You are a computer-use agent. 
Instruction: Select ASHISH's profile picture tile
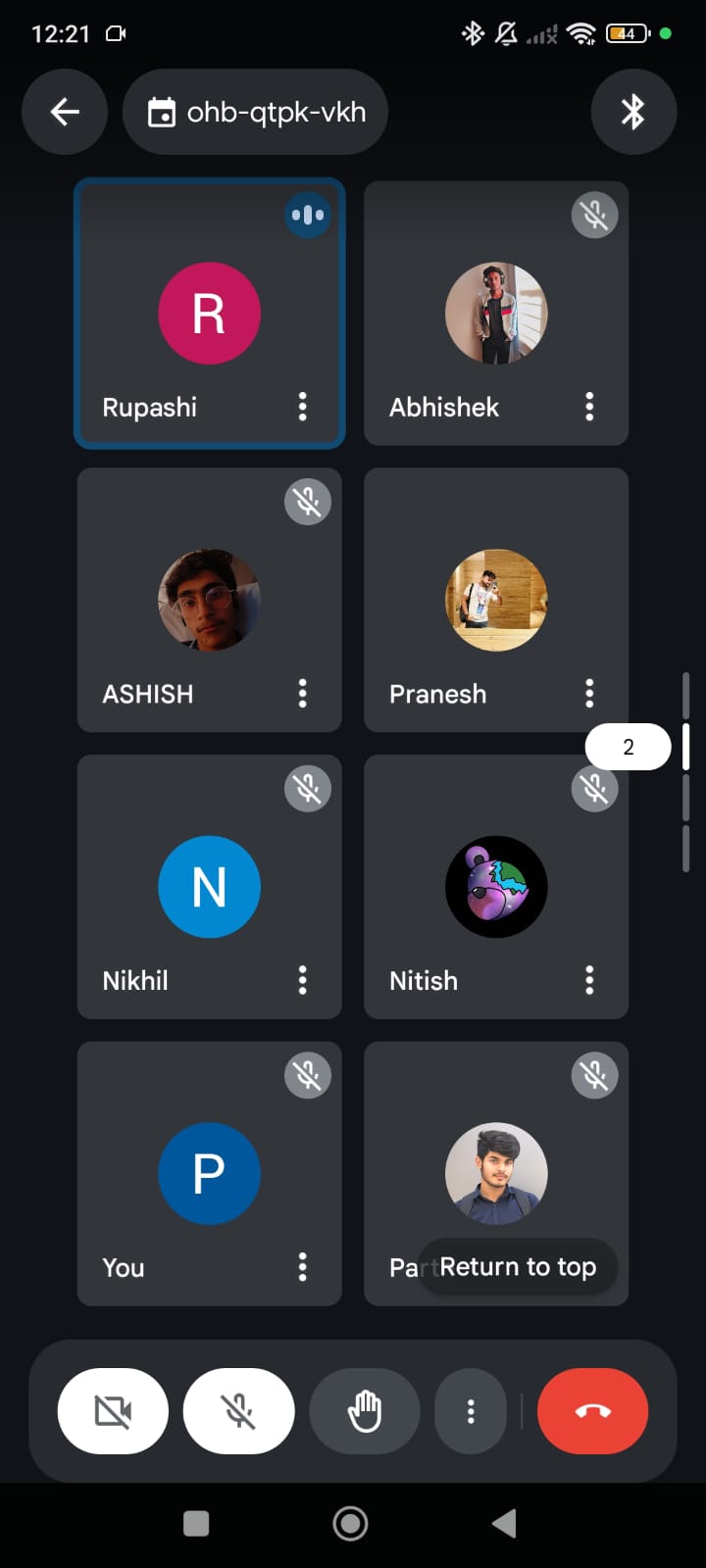(x=210, y=600)
